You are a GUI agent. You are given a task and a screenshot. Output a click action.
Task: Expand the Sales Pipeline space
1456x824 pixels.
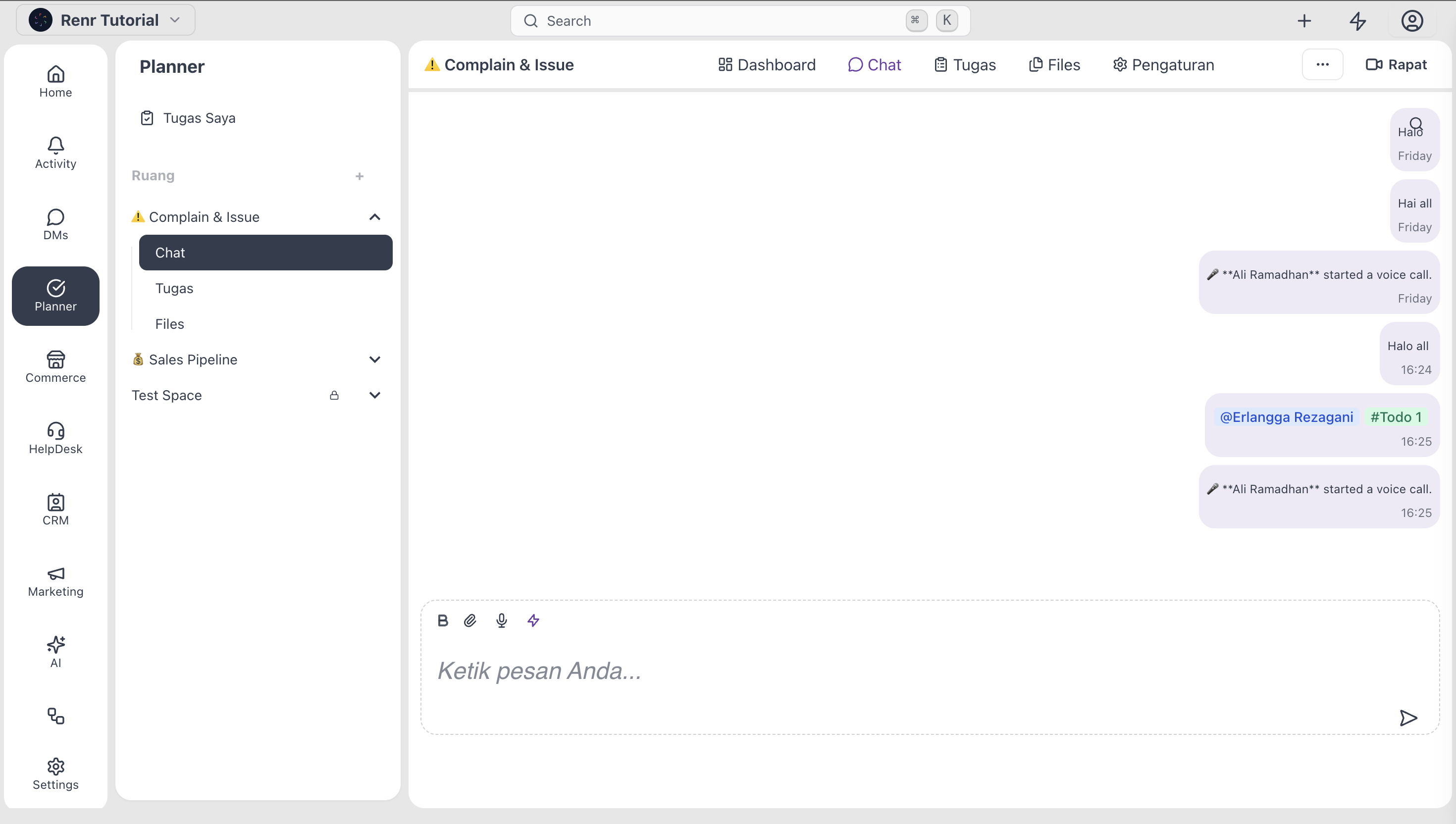pos(374,360)
